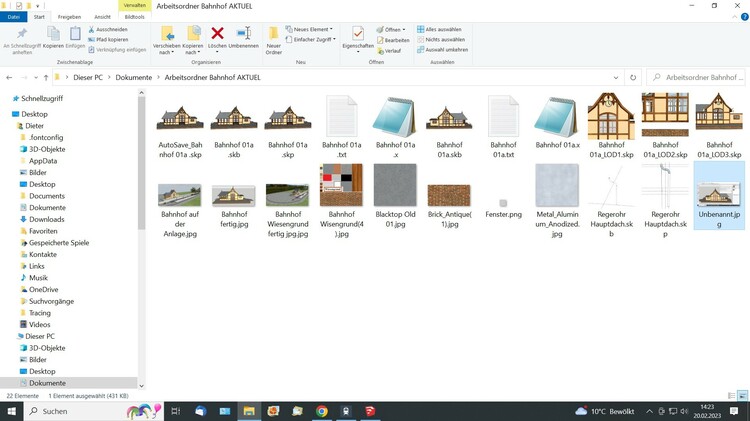
Task: Open the Freigeben ribbon tab
Action: (x=69, y=17)
